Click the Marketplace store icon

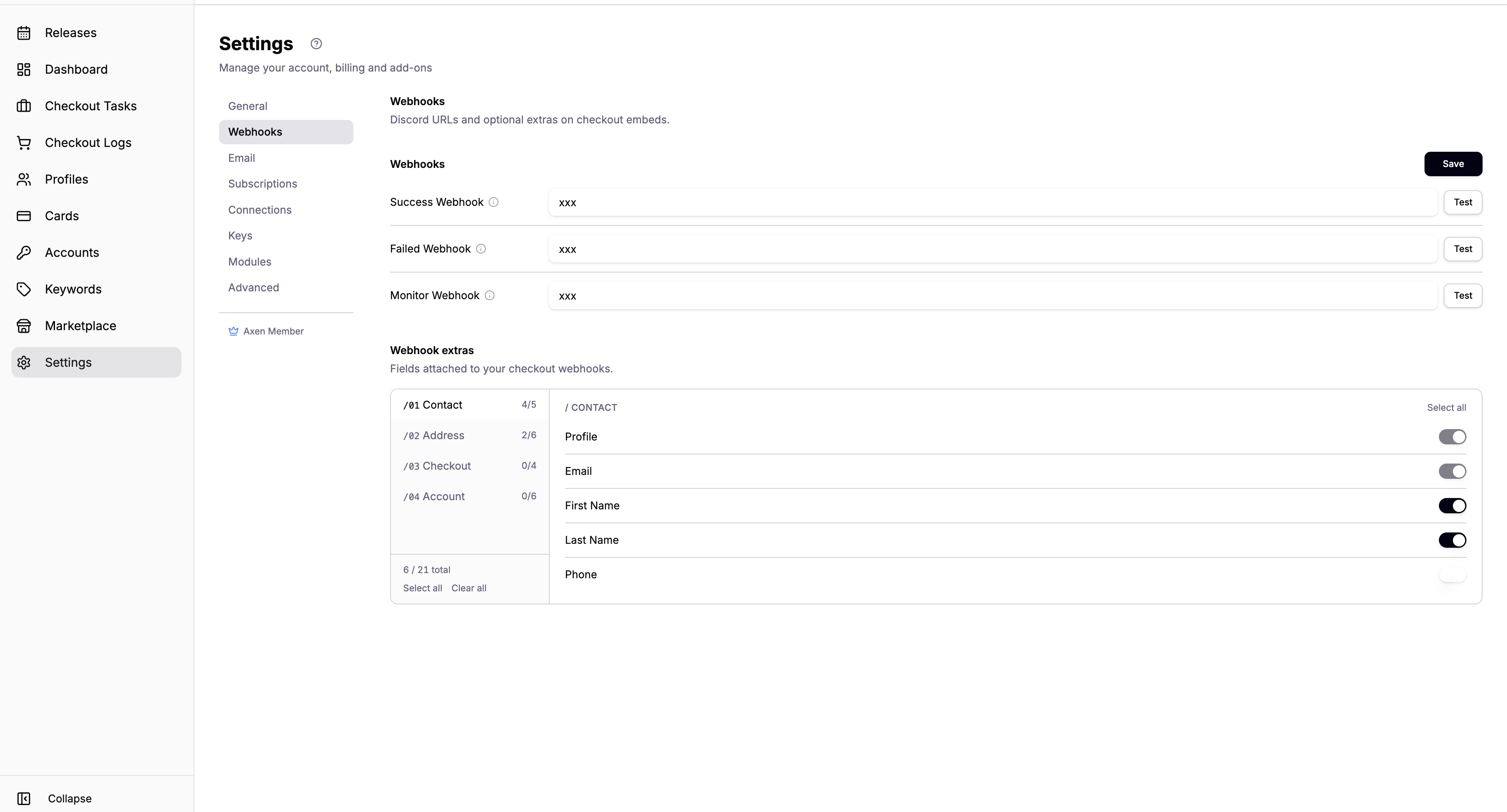pos(24,326)
